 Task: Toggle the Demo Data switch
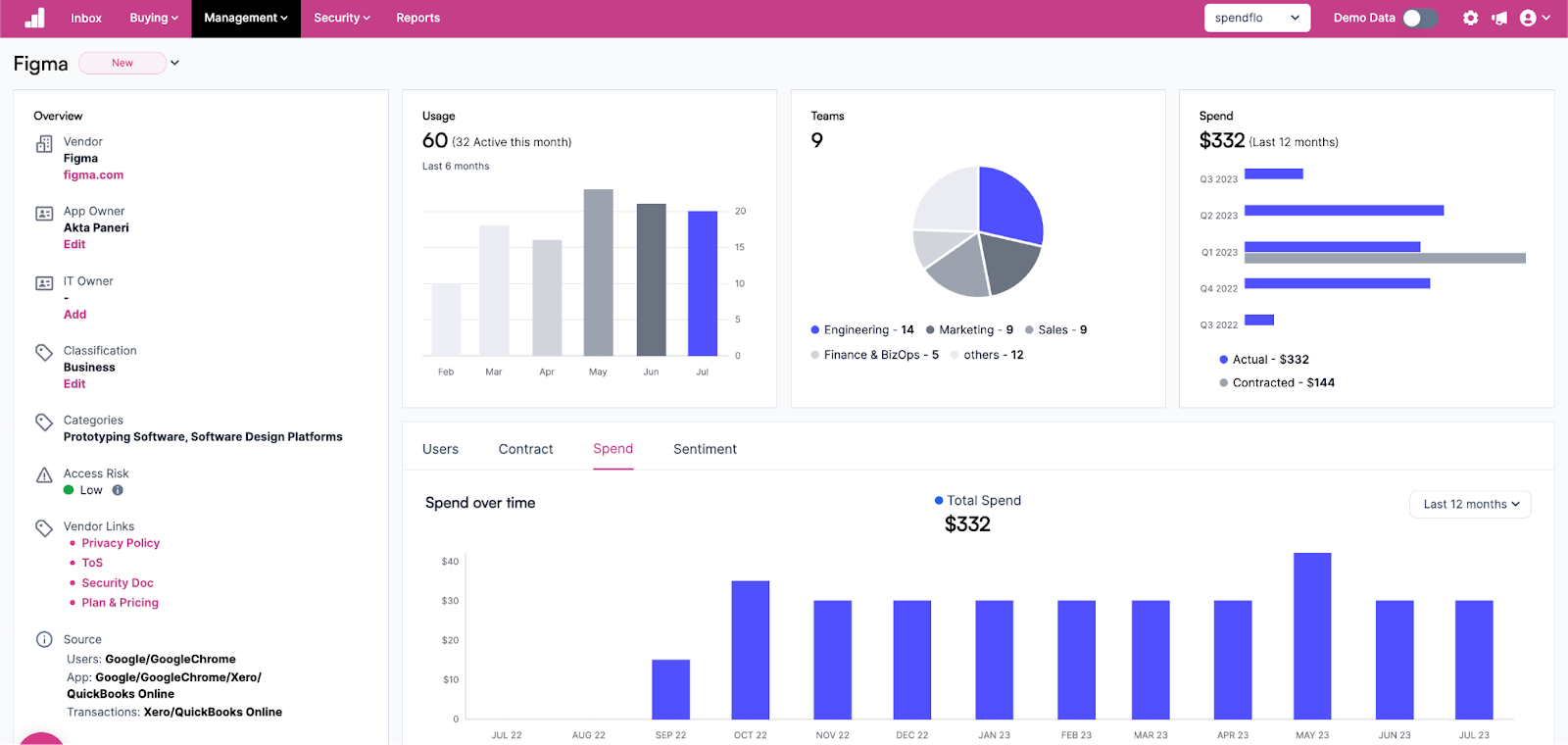point(1420,18)
